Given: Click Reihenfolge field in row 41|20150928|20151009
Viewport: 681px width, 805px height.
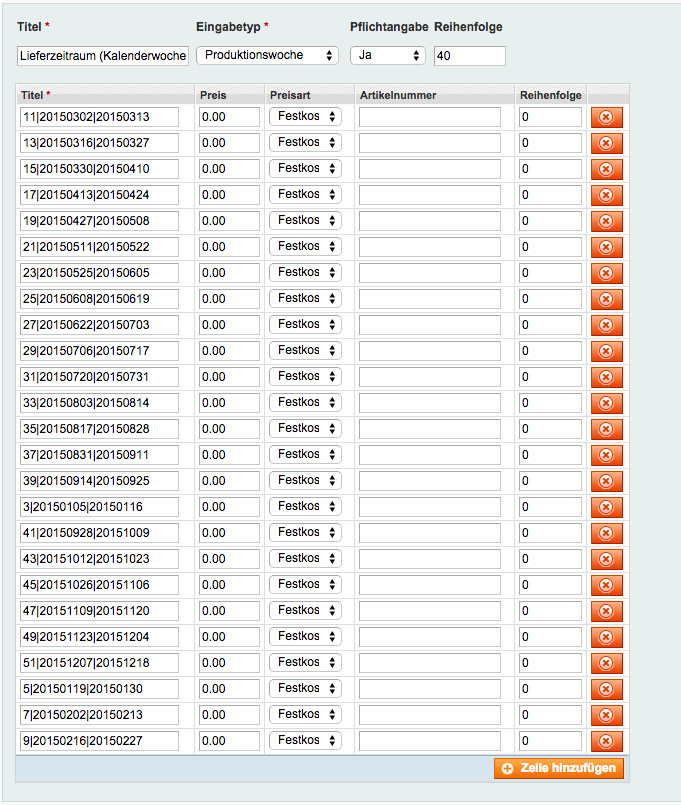Looking at the screenshot, I should pos(550,533).
